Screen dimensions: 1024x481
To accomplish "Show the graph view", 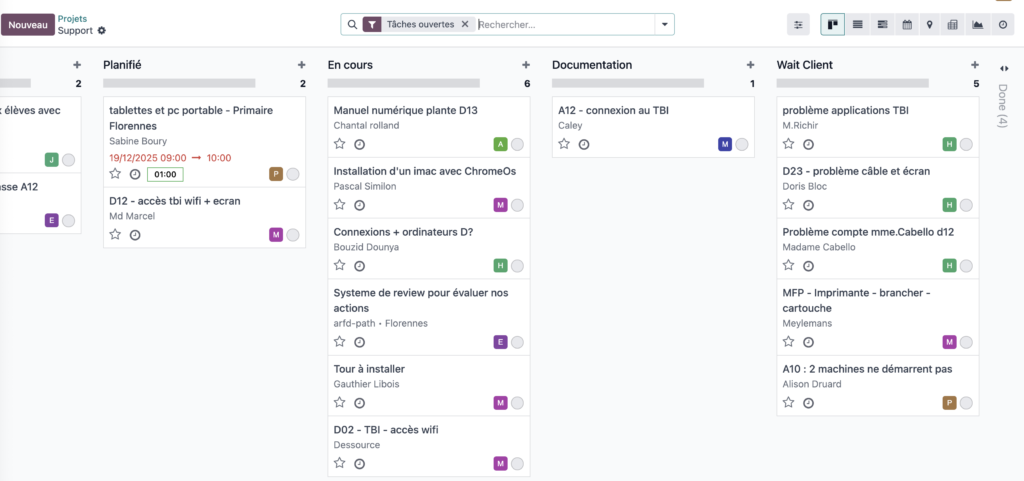I will tap(977, 24).
